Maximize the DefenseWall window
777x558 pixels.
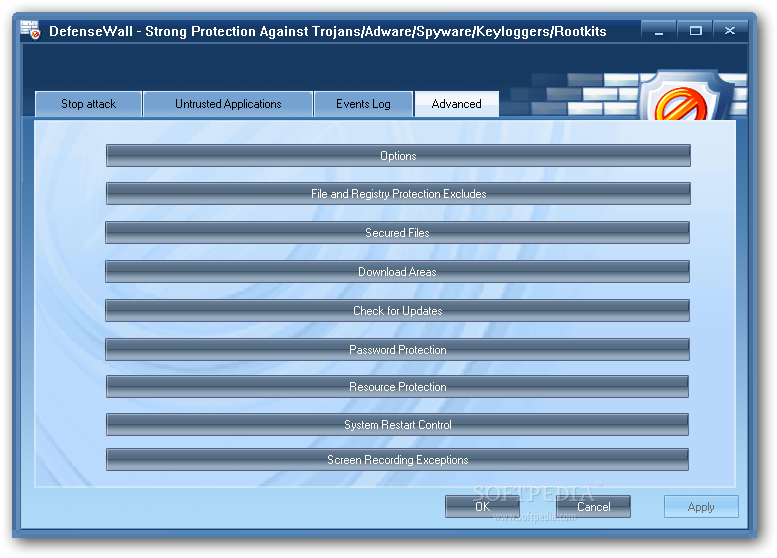click(695, 31)
